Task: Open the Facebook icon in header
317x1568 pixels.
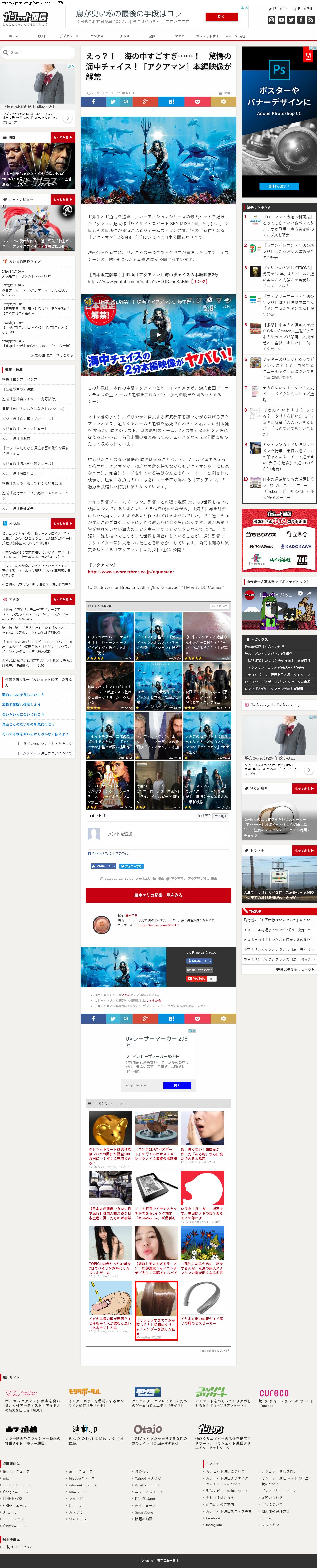Action: [301, 20]
